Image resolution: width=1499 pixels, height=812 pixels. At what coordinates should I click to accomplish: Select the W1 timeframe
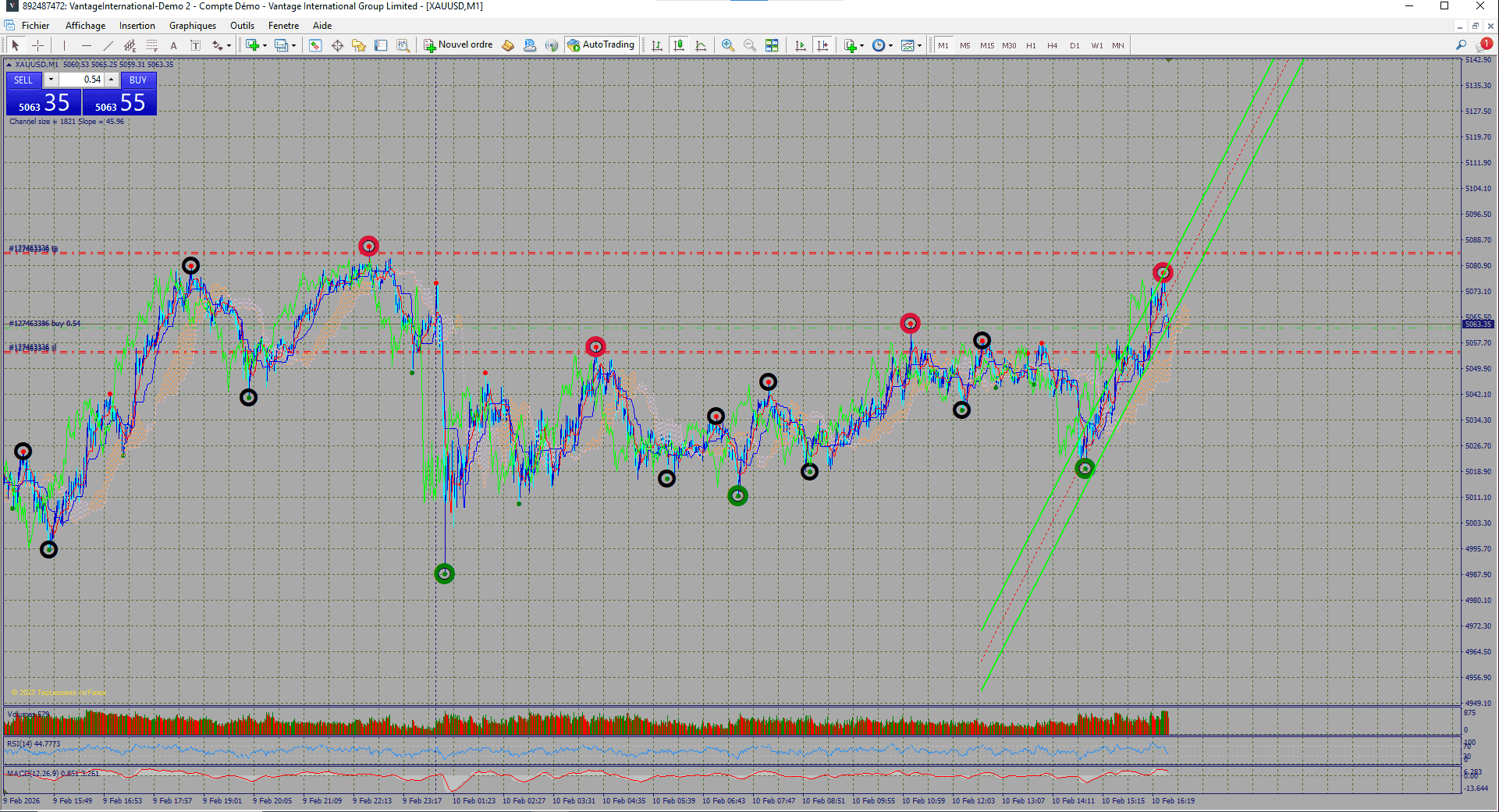tap(1097, 45)
